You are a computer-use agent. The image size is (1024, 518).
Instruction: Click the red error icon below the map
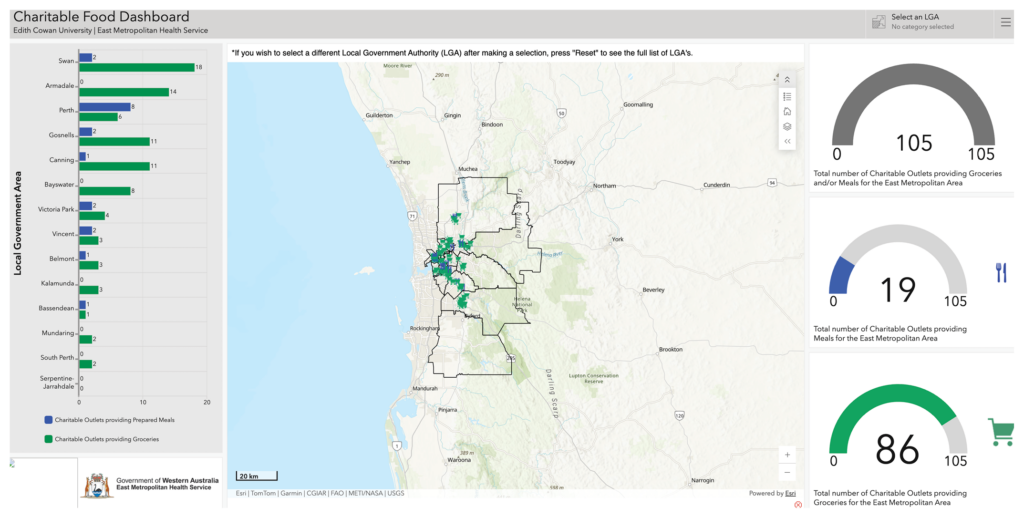click(797, 505)
